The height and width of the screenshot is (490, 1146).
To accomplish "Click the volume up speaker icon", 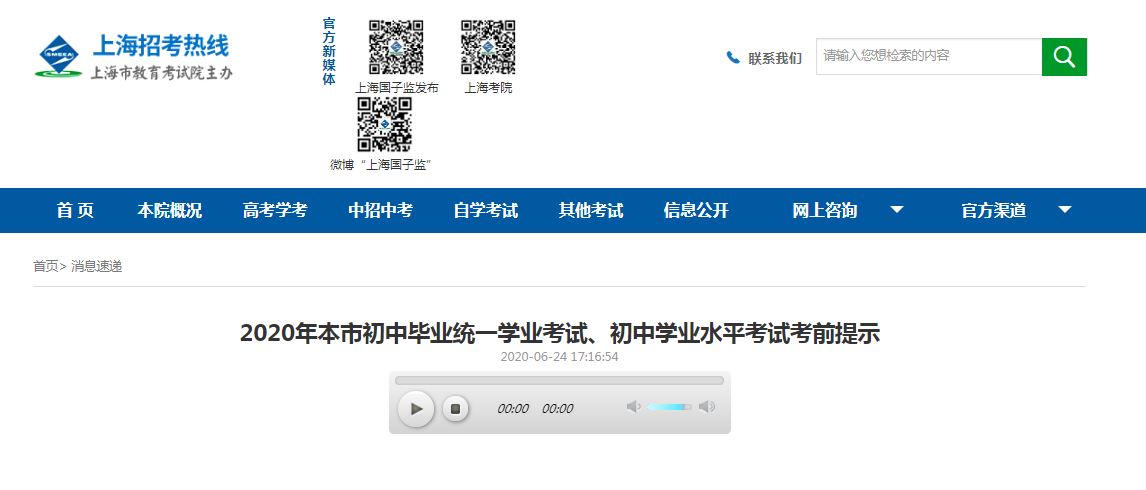I will (x=707, y=407).
